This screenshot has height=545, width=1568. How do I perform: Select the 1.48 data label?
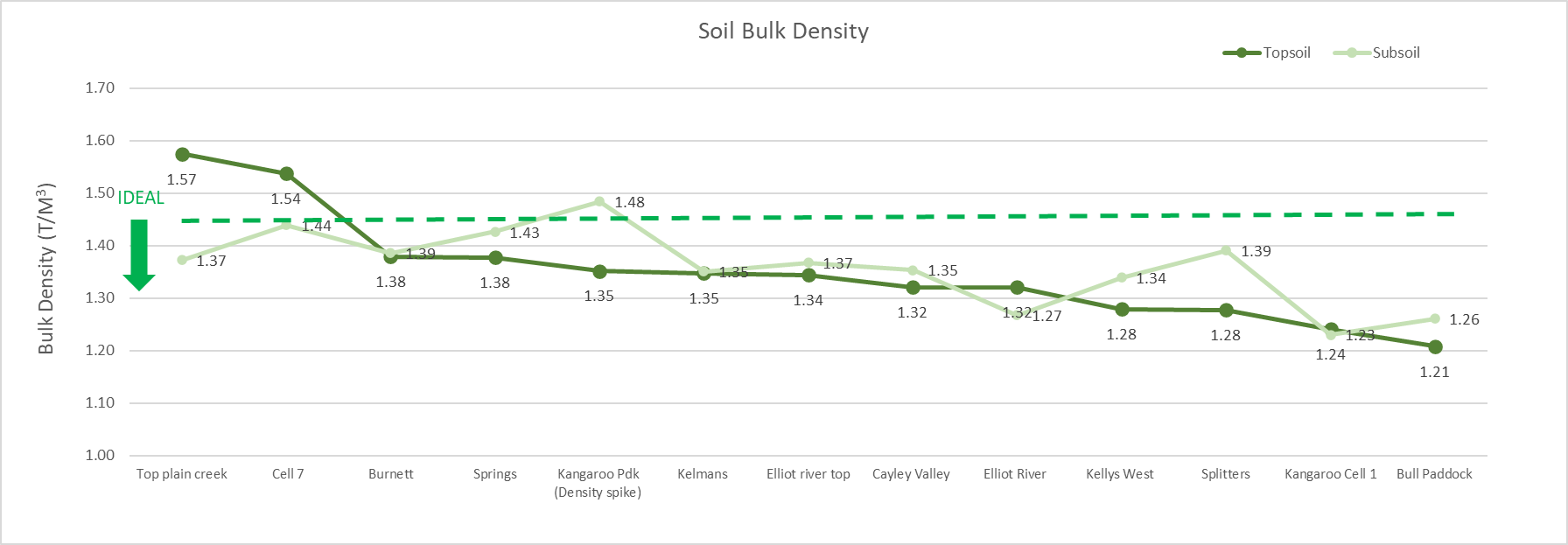point(629,203)
